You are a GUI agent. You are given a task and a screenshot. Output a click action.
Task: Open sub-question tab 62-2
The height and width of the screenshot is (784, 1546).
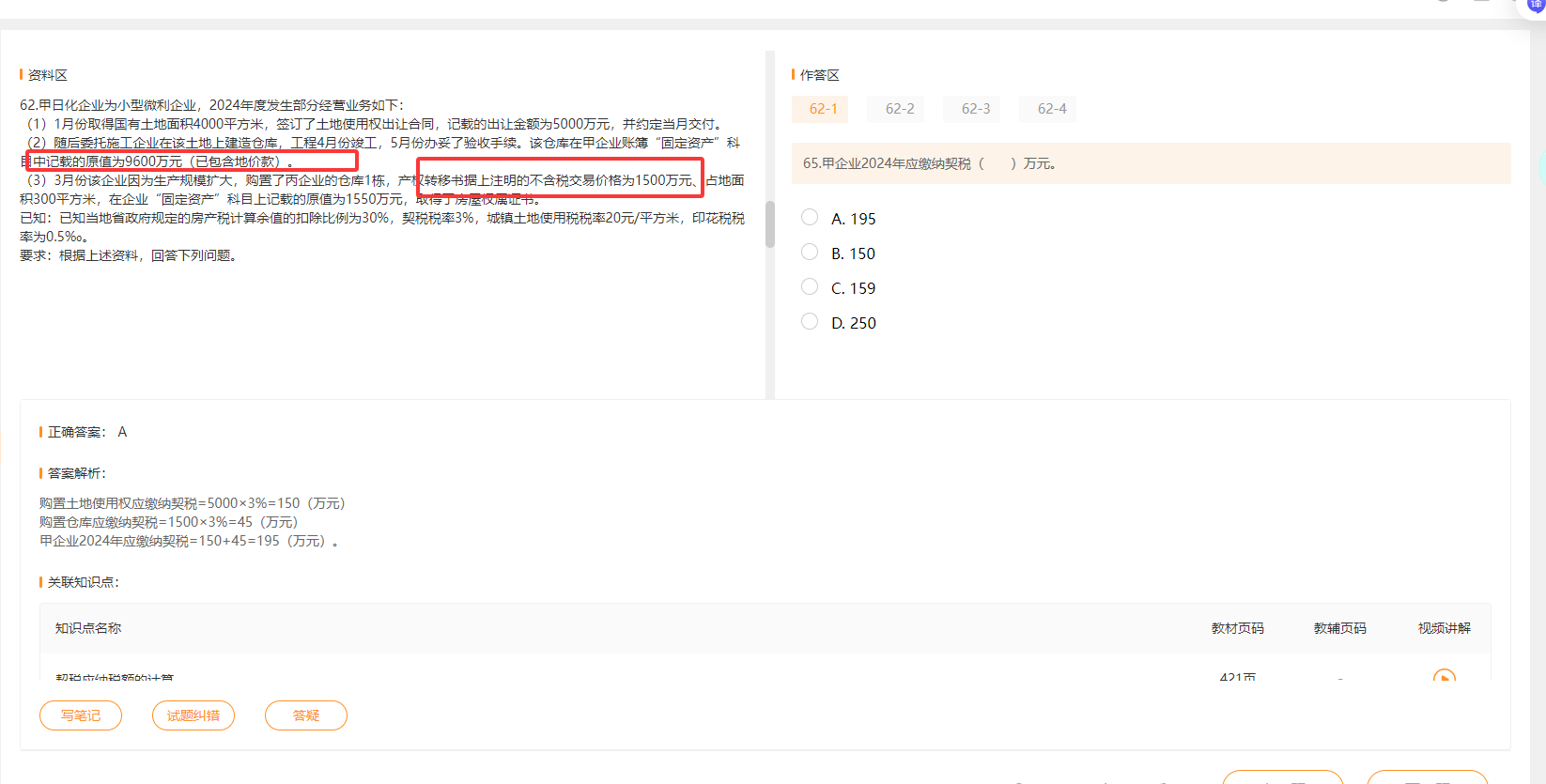click(899, 109)
